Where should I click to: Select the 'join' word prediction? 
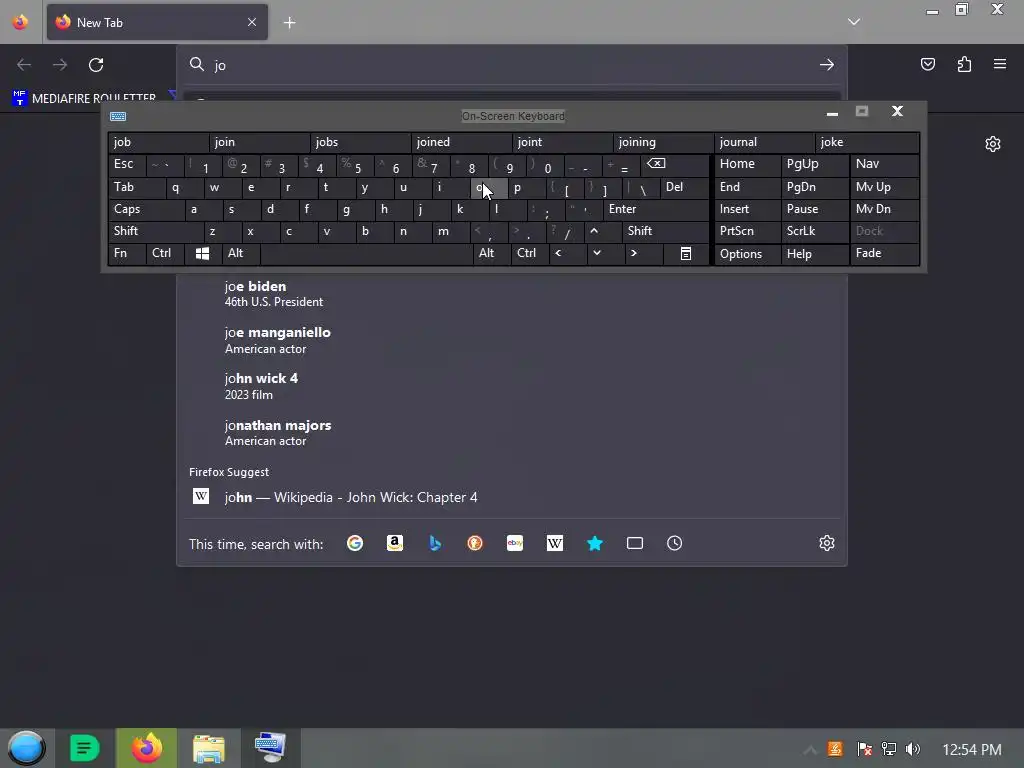tap(260, 142)
